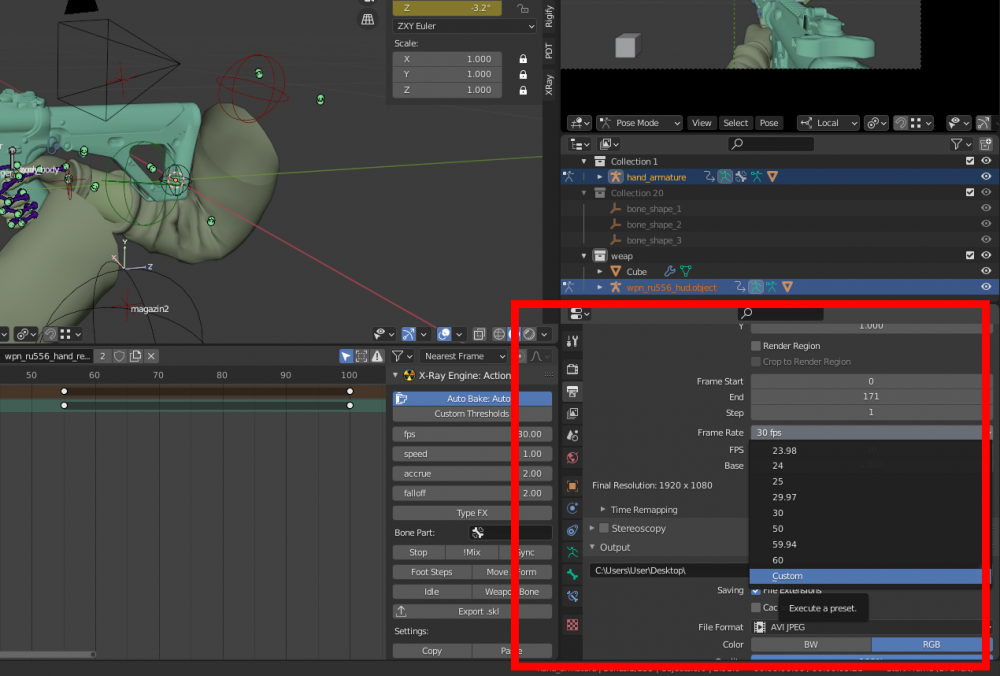Click the new collection icon in outliner
Viewport: 1000px width, 676px height.
click(x=986, y=144)
